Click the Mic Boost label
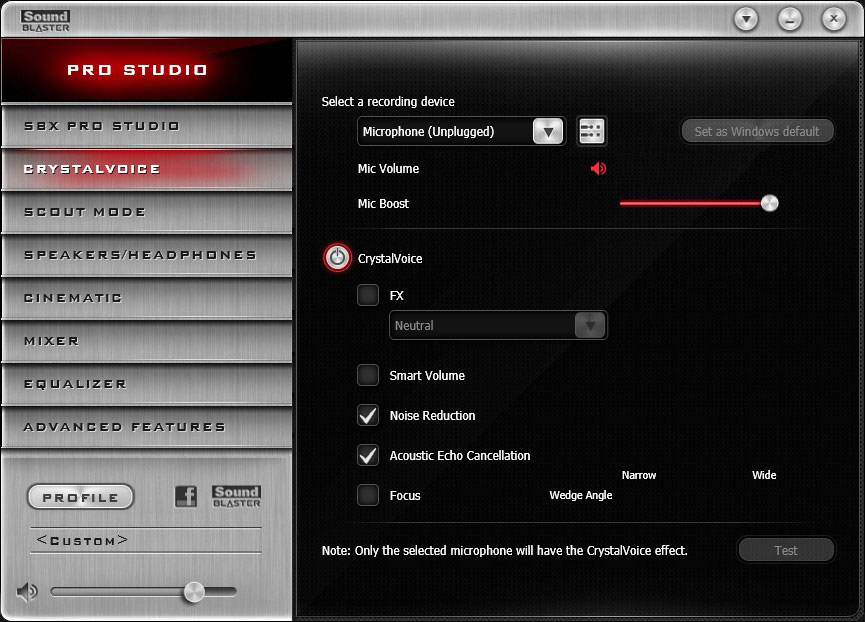This screenshot has width=865, height=622. pyautogui.click(x=383, y=203)
